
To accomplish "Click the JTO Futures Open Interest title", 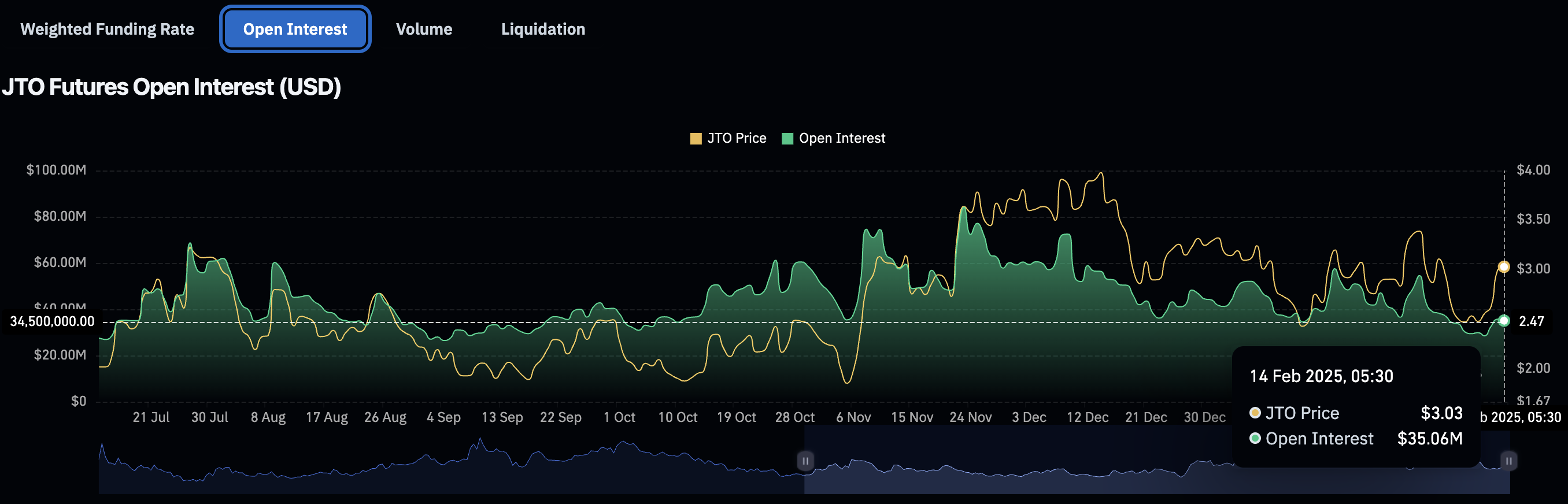I will [x=171, y=87].
